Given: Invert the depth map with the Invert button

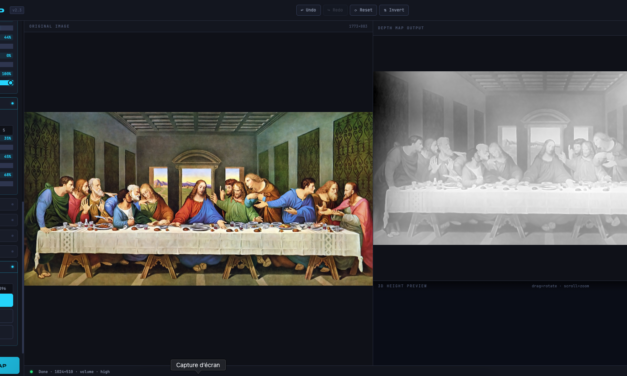Looking at the screenshot, I should 394,10.
